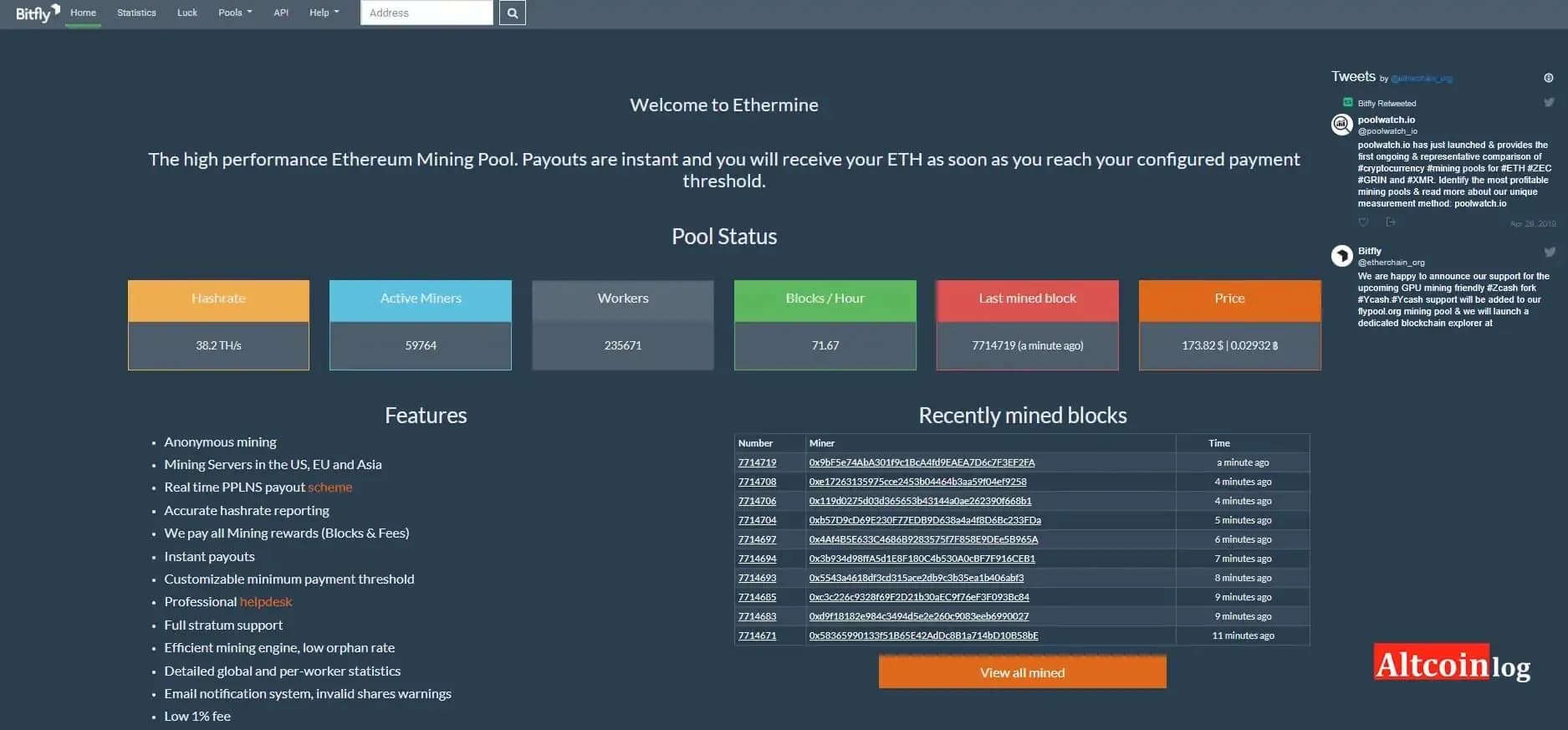Share the poolwatch.io tweet
This screenshot has height=730, width=1568.
click(x=1391, y=222)
